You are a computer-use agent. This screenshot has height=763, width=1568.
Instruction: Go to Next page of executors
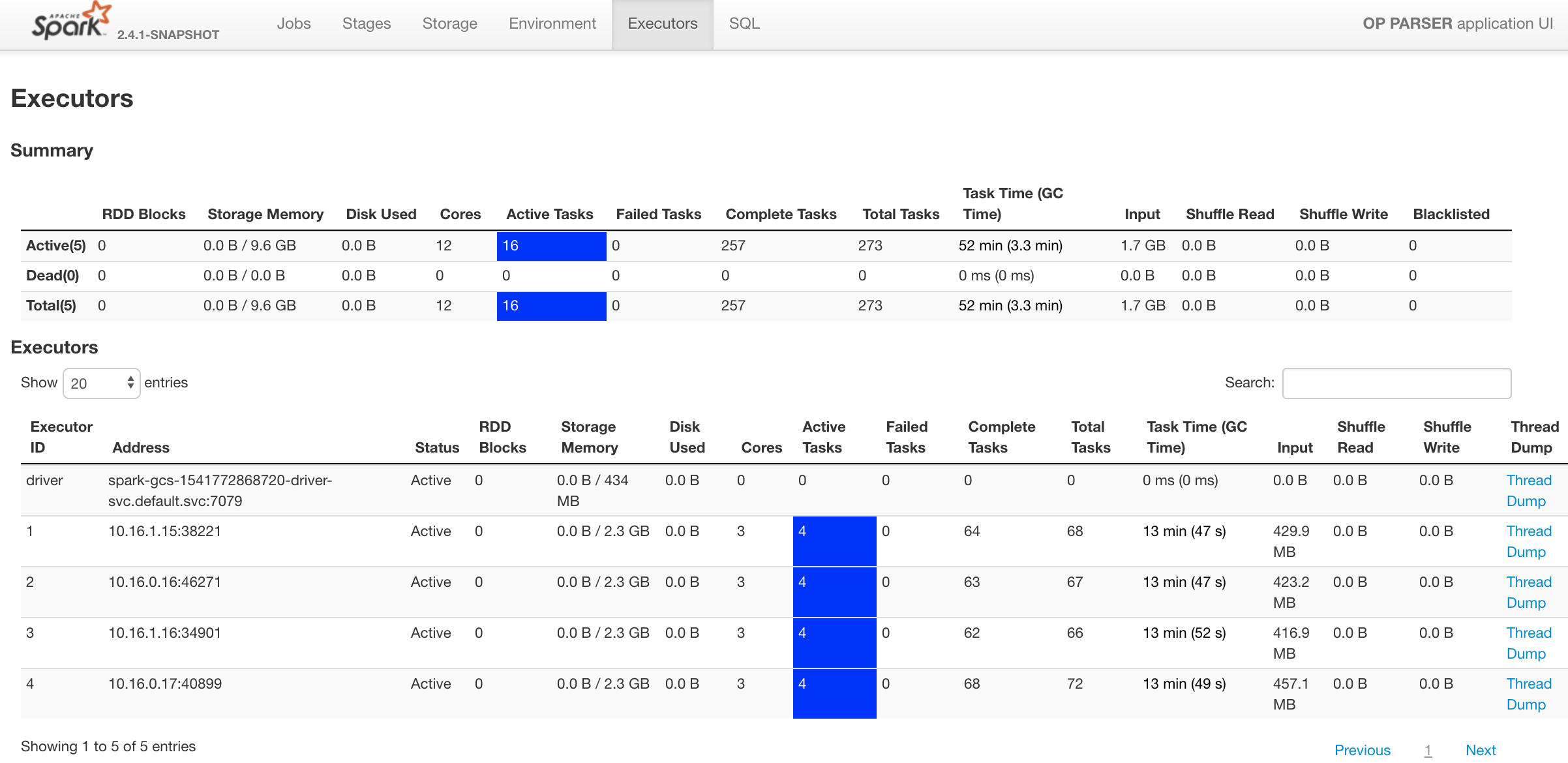coord(1481,750)
